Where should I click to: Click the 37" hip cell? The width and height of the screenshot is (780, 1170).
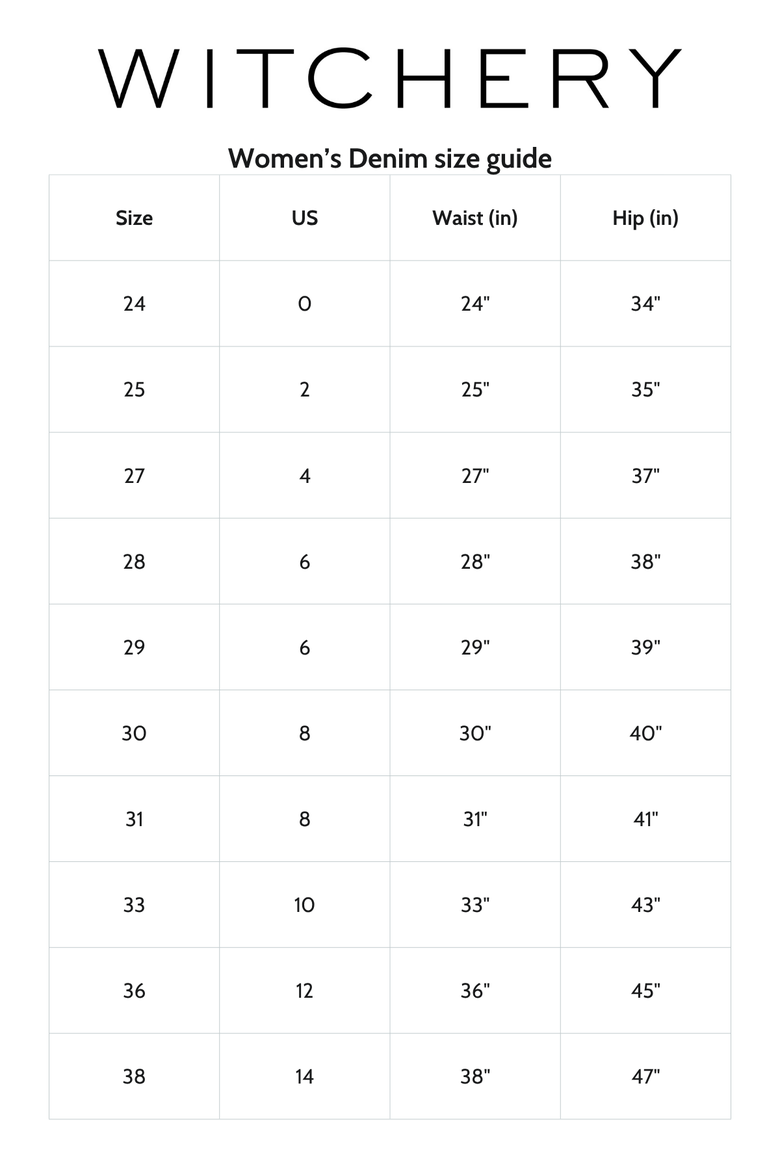[x=646, y=475]
